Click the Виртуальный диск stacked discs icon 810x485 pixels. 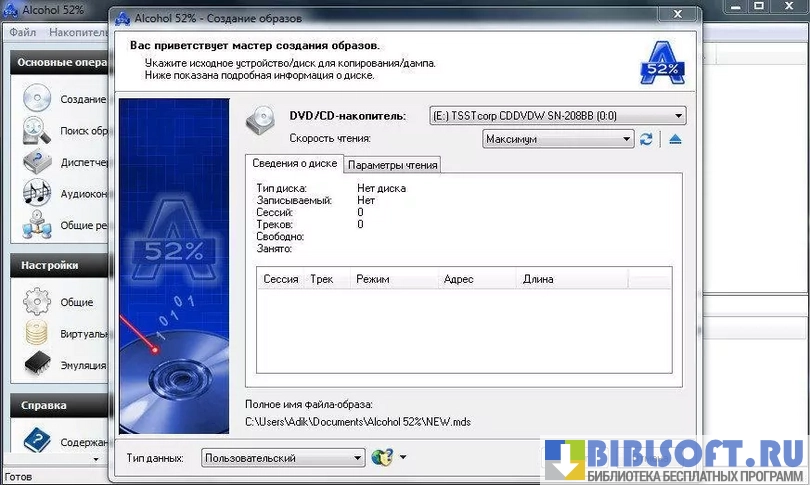pos(37,332)
